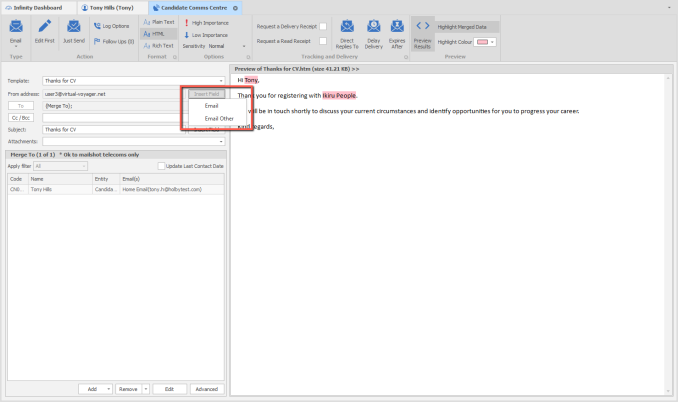
Task: Click the Advanced button
Action: [205, 389]
